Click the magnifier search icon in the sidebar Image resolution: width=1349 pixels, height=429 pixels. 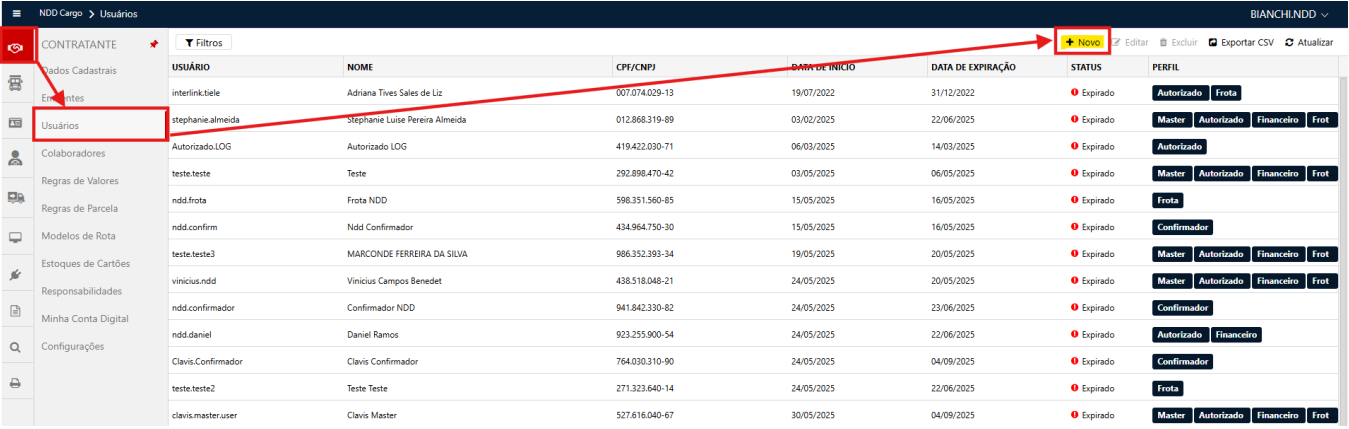pos(16,347)
